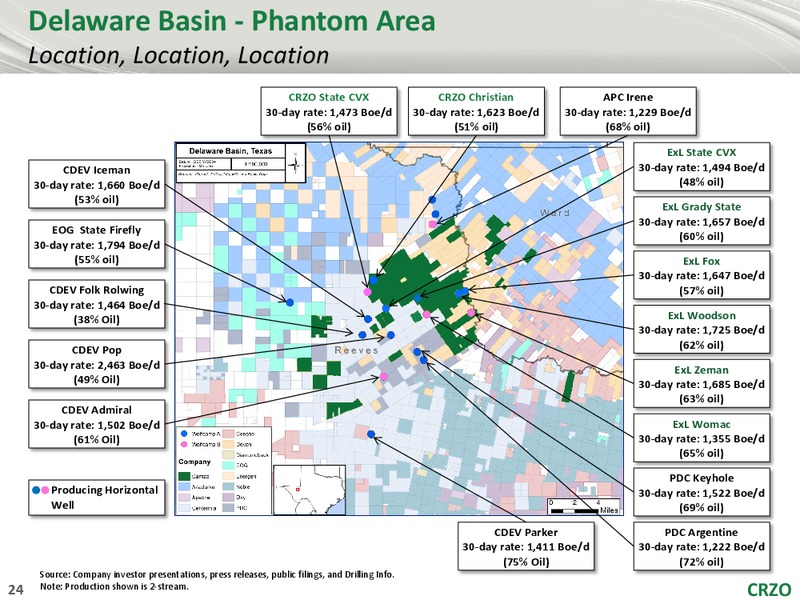Click the pink well marker for APC Irene

coord(433,224)
